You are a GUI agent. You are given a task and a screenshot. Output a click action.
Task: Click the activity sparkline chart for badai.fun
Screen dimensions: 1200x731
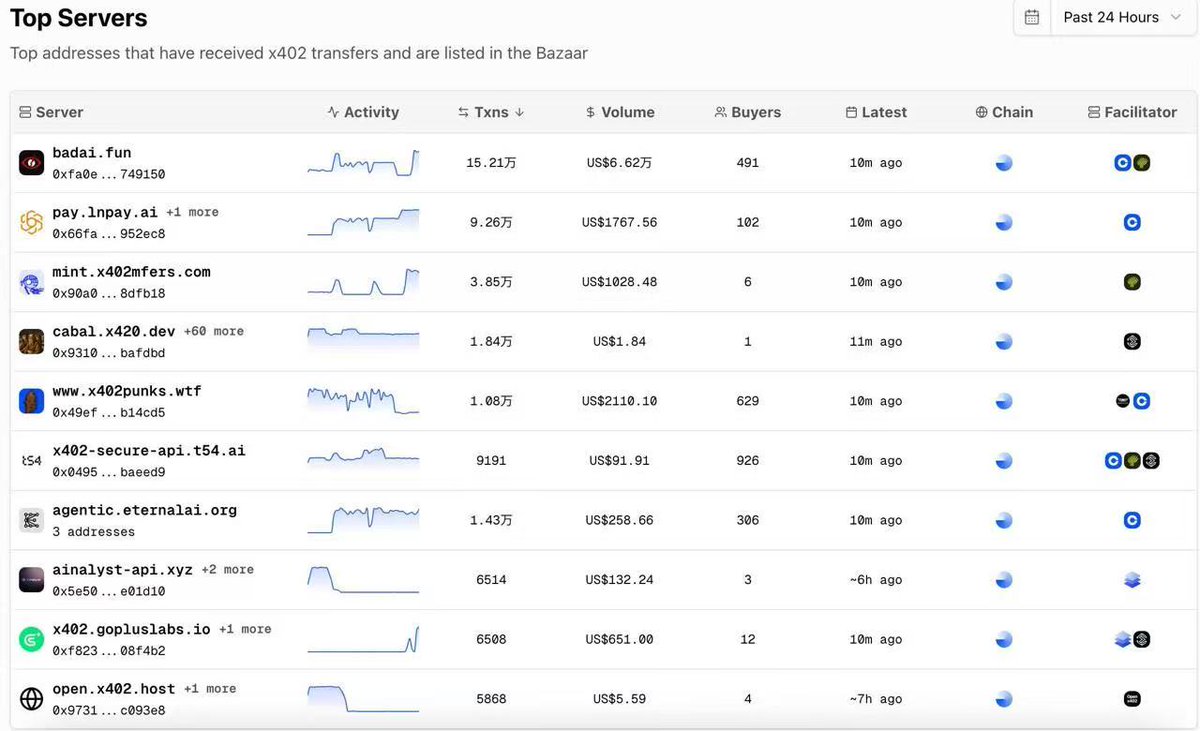pos(363,163)
